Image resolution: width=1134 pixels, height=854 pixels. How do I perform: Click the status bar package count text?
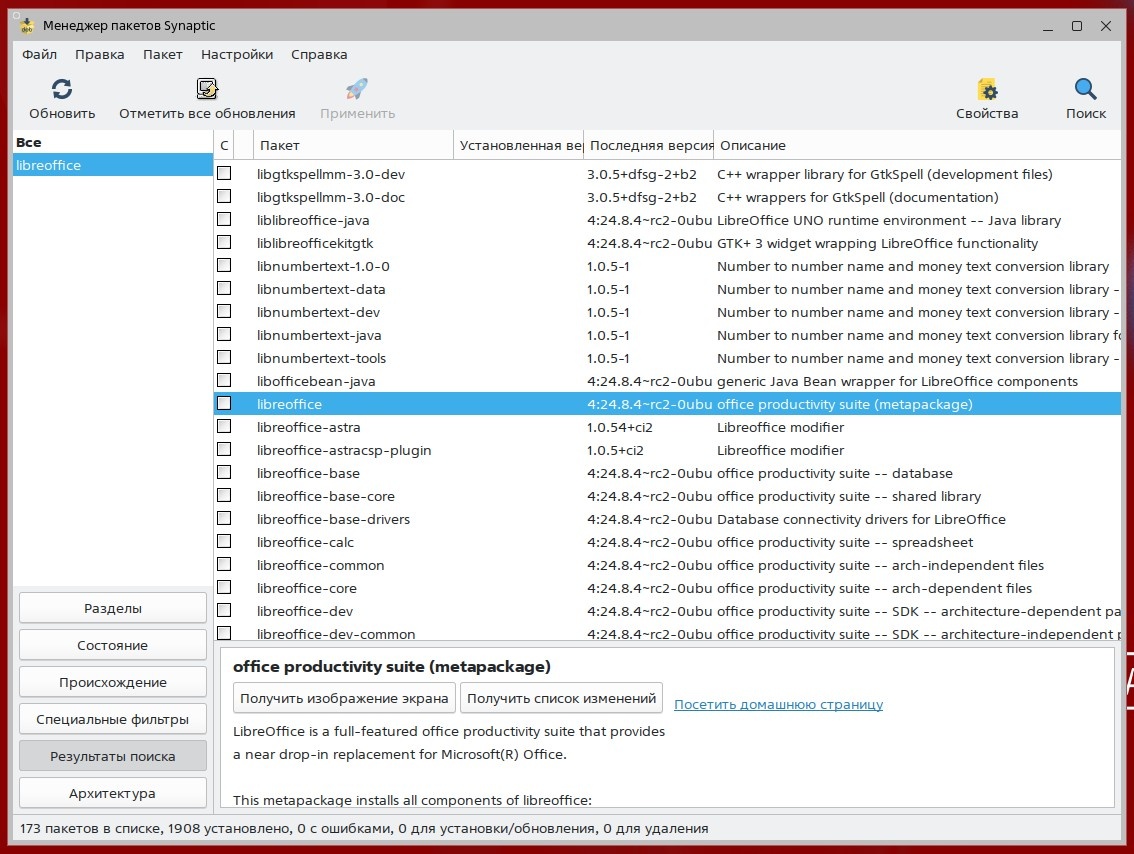pyautogui.click(x=364, y=829)
